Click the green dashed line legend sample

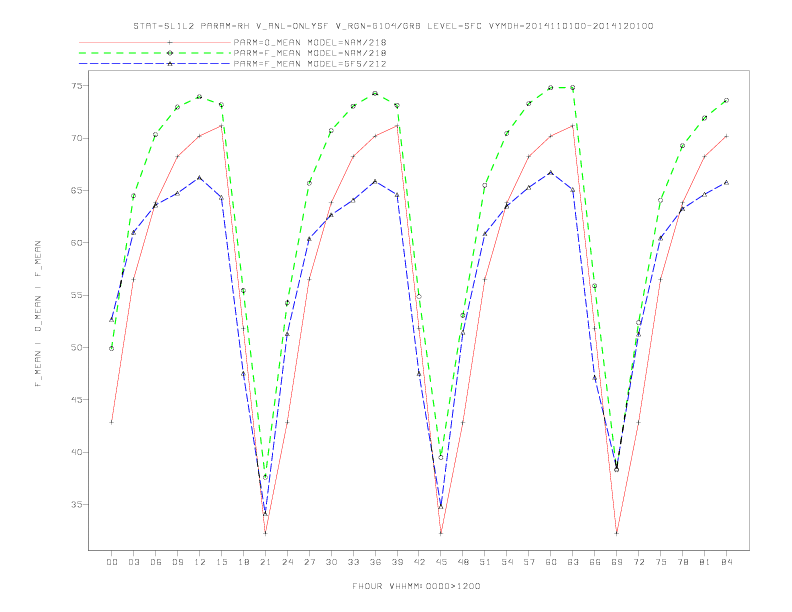(x=155, y=53)
